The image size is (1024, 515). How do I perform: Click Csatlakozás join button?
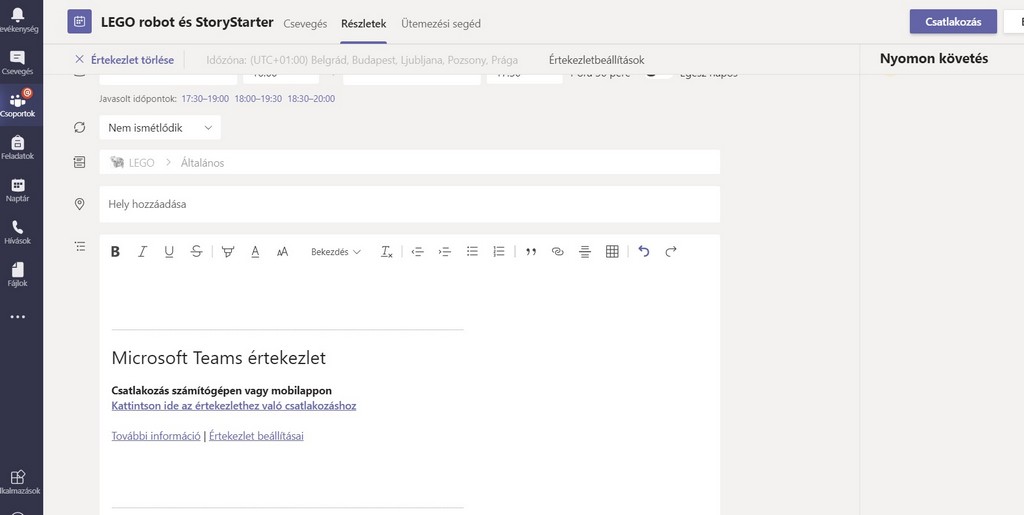953,22
